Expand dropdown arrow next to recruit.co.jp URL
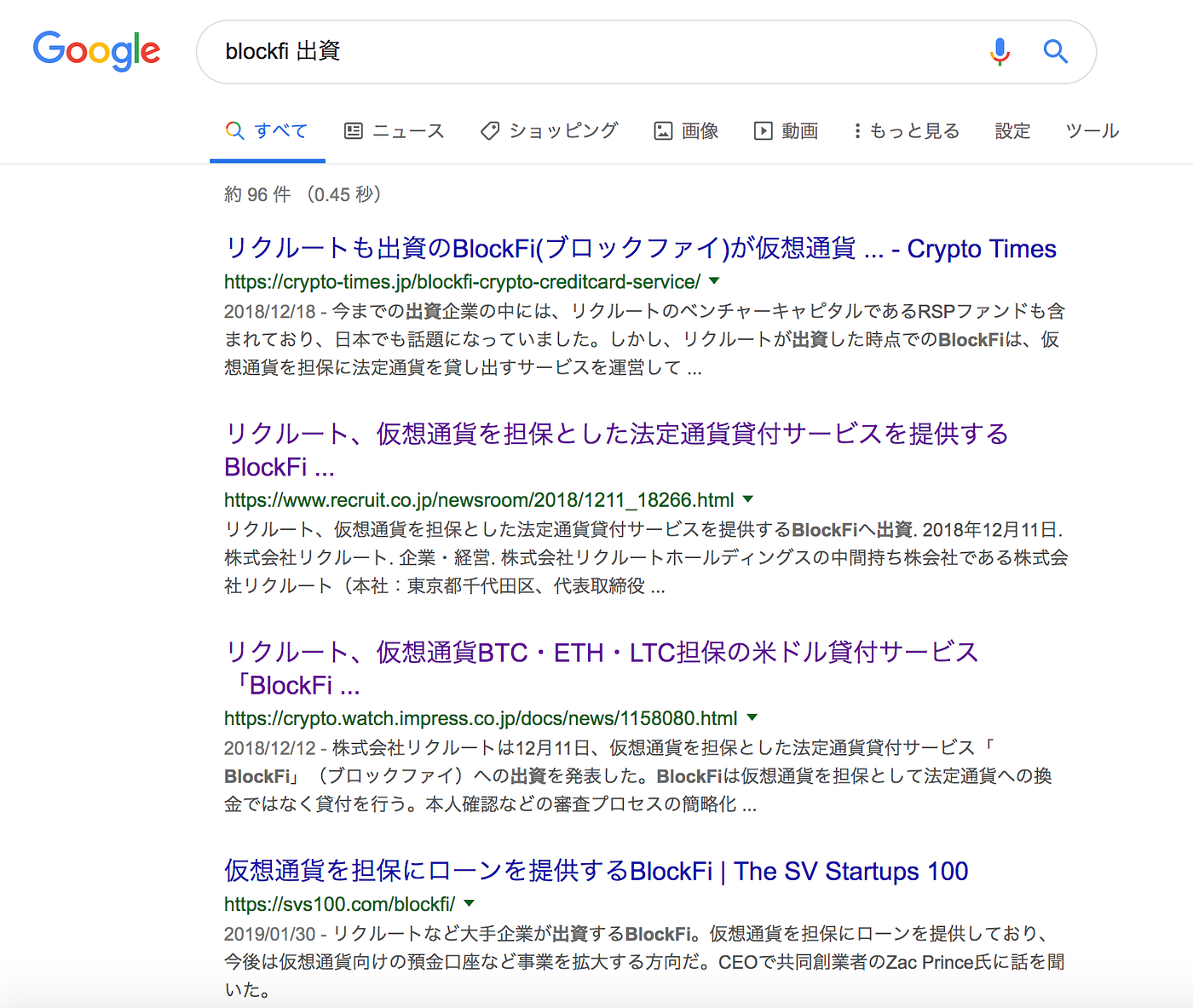The height and width of the screenshot is (1008, 1193). click(x=748, y=498)
